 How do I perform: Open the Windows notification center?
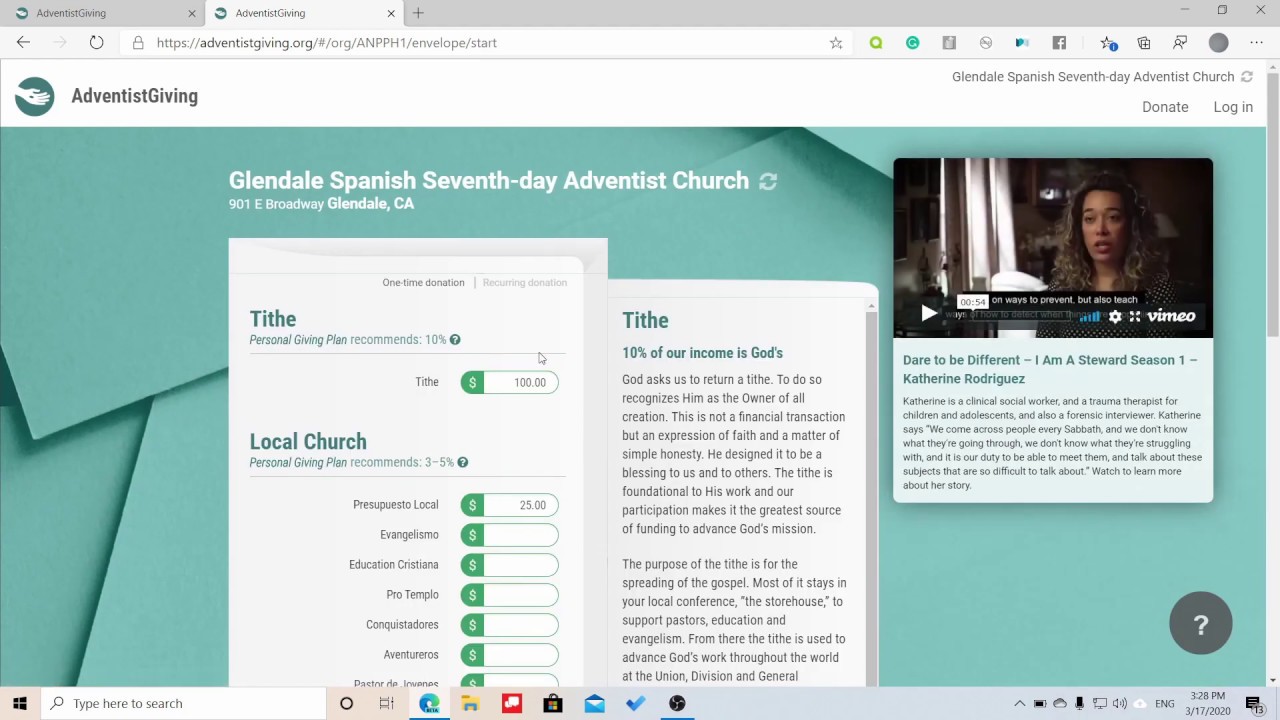[1254, 703]
